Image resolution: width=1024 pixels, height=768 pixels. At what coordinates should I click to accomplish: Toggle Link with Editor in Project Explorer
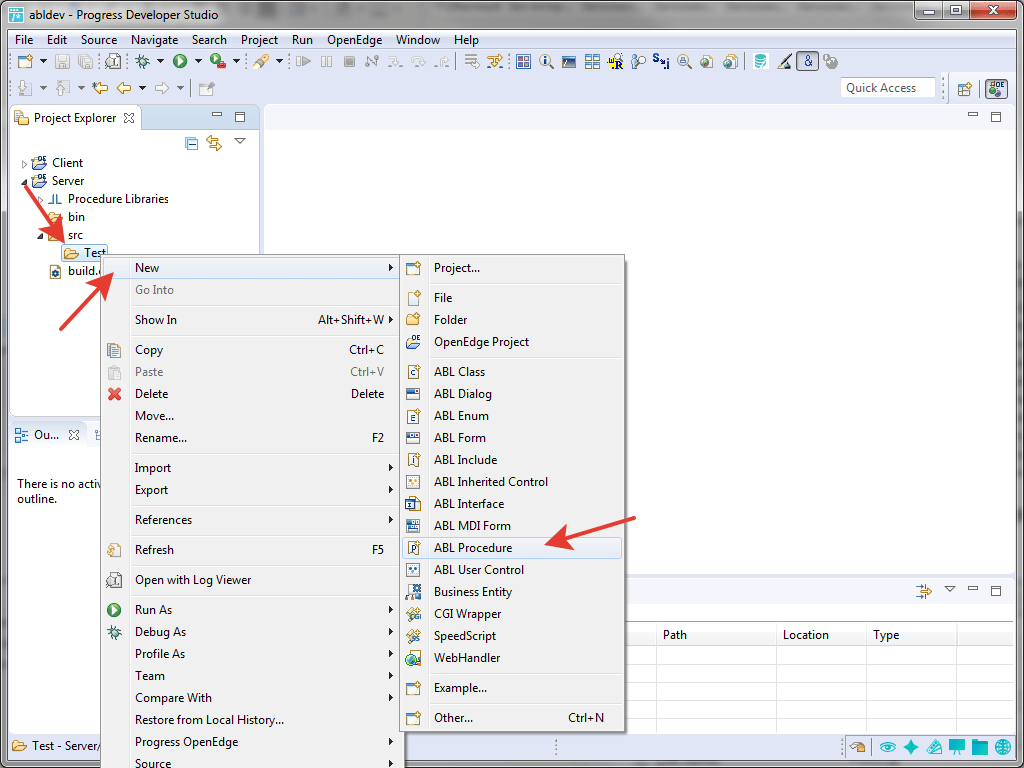click(214, 142)
